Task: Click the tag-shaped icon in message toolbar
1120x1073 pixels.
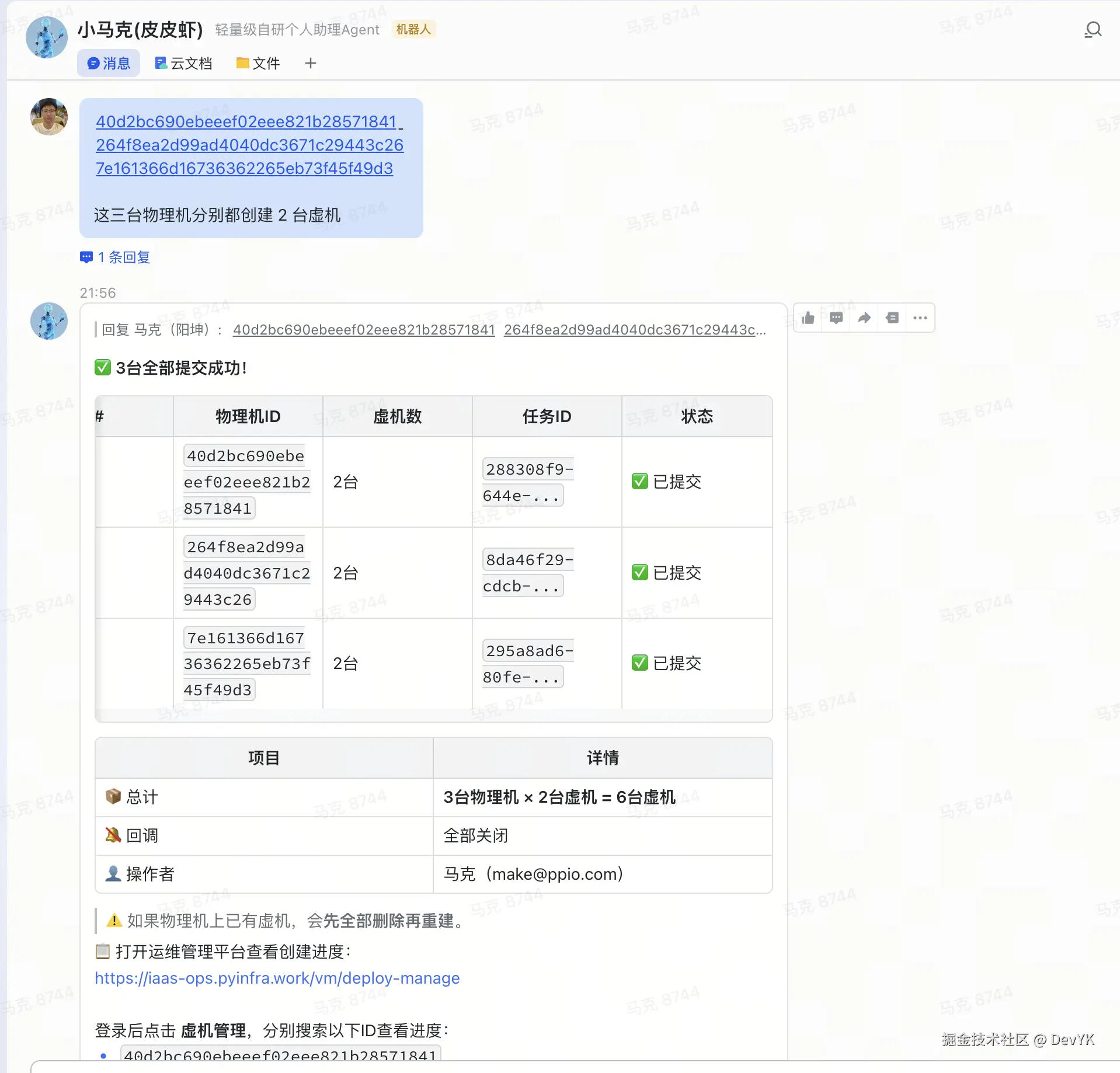Action: click(892, 318)
